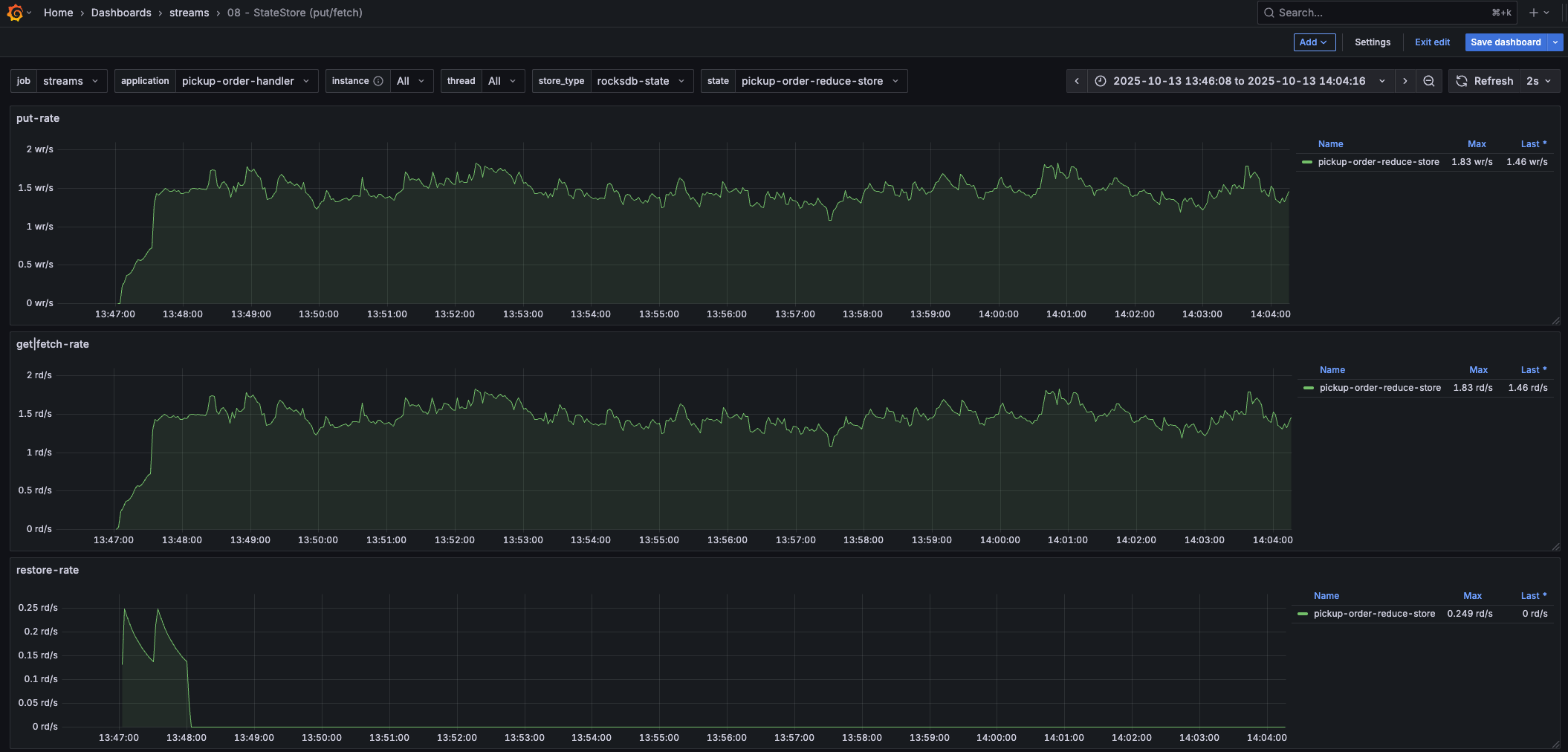Shift time range forward with right arrow
Screen dimensions: 1568x752
1405,81
